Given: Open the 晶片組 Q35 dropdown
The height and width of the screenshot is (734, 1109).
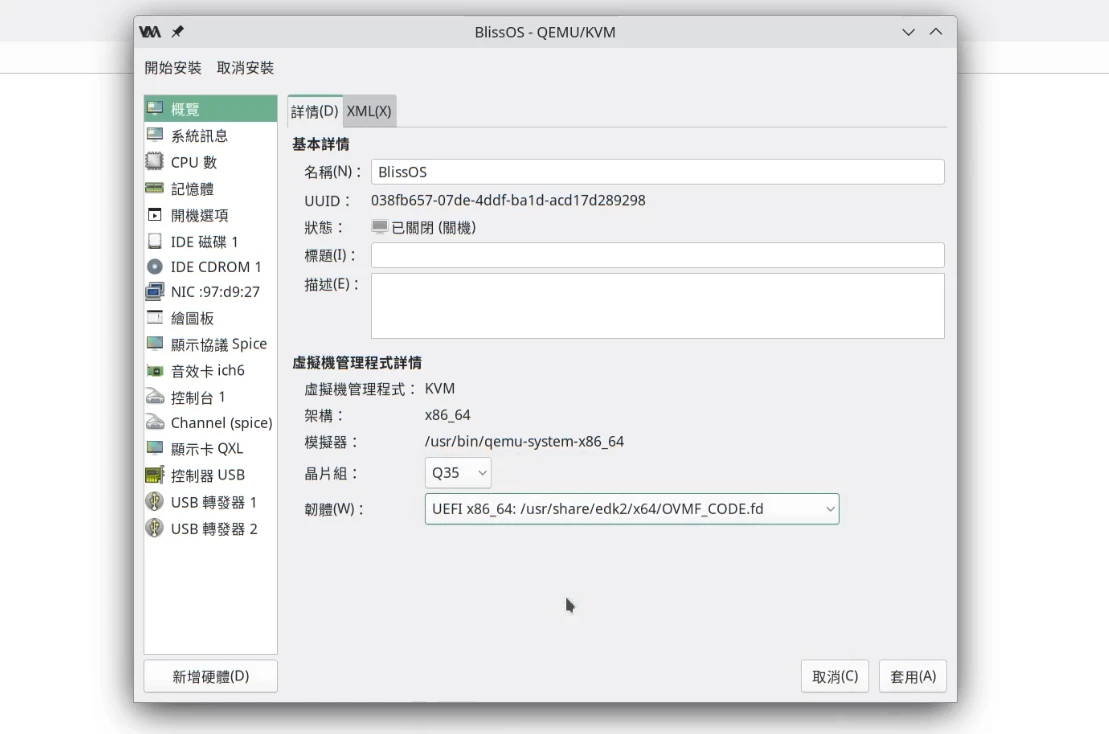Looking at the screenshot, I should coord(457,473).
